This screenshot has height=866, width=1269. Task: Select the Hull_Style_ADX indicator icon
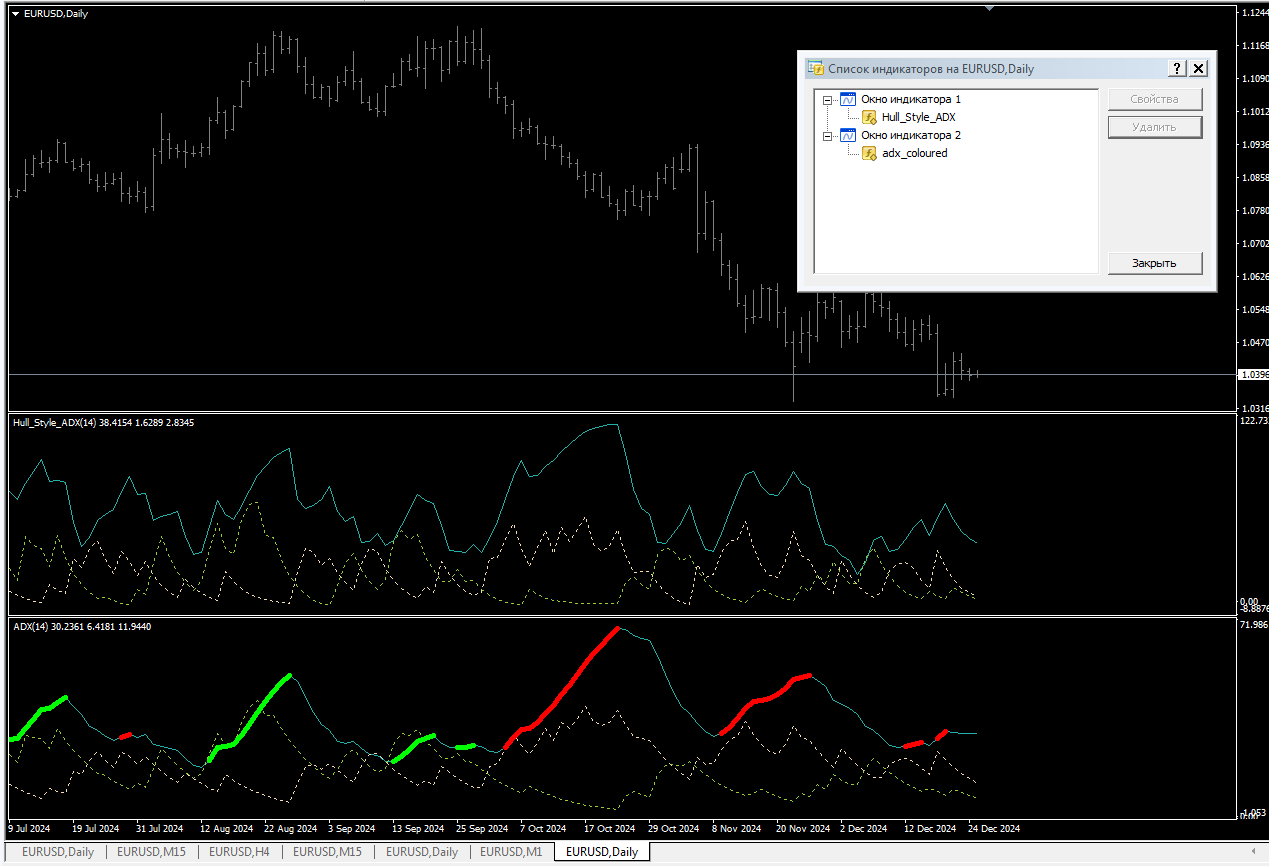[x=869, y=118]
